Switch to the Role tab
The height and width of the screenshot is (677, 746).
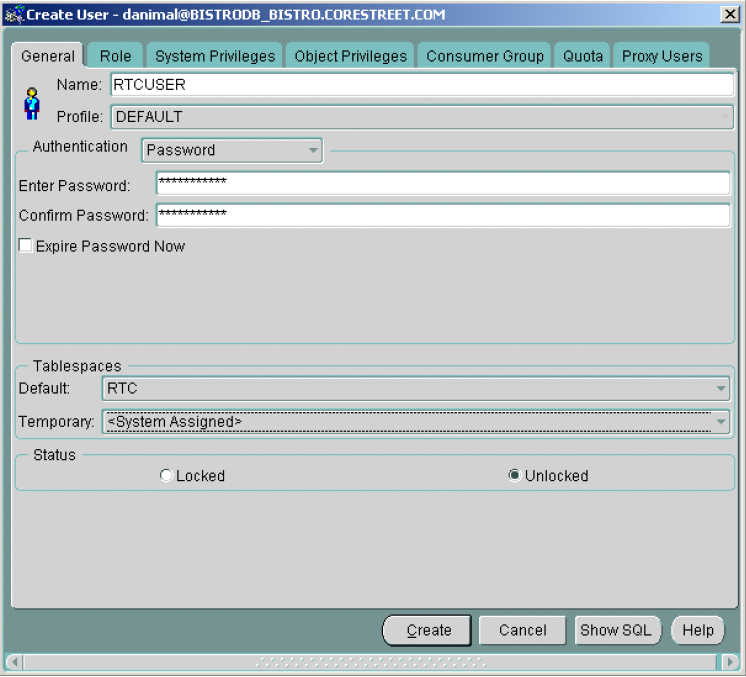tap(115, 56)
